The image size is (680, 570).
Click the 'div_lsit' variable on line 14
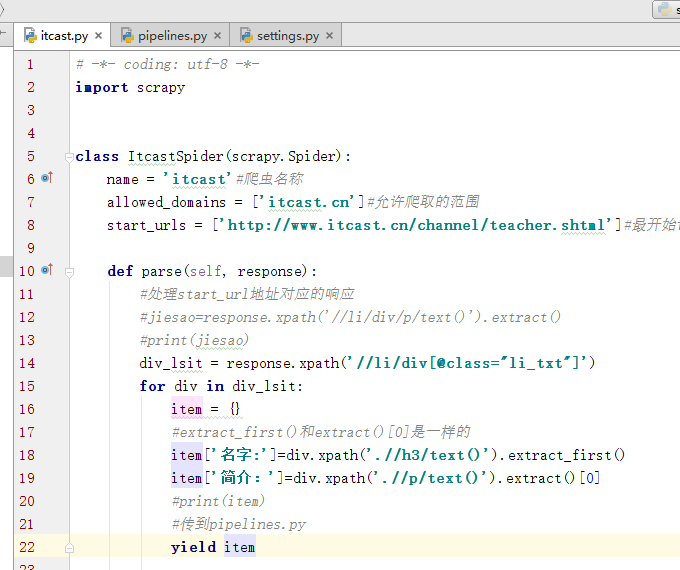pos(171,363)
